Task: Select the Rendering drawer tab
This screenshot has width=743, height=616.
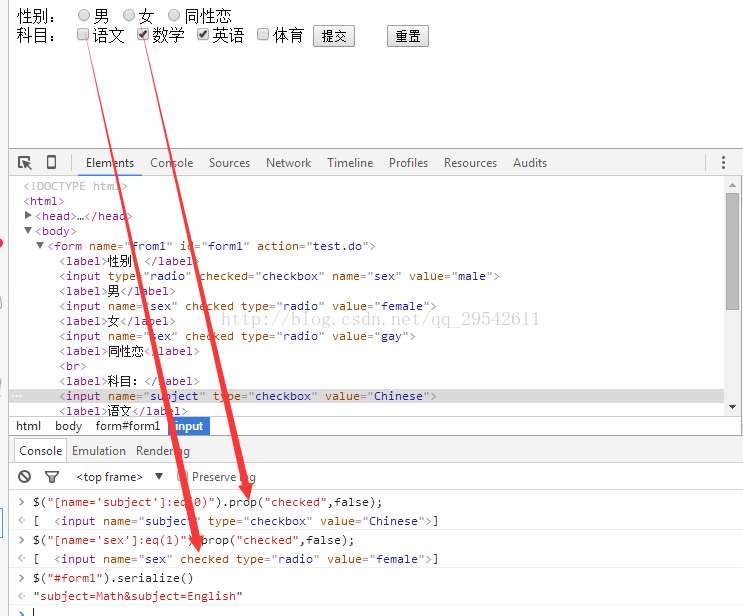Action: coord(163,451)
